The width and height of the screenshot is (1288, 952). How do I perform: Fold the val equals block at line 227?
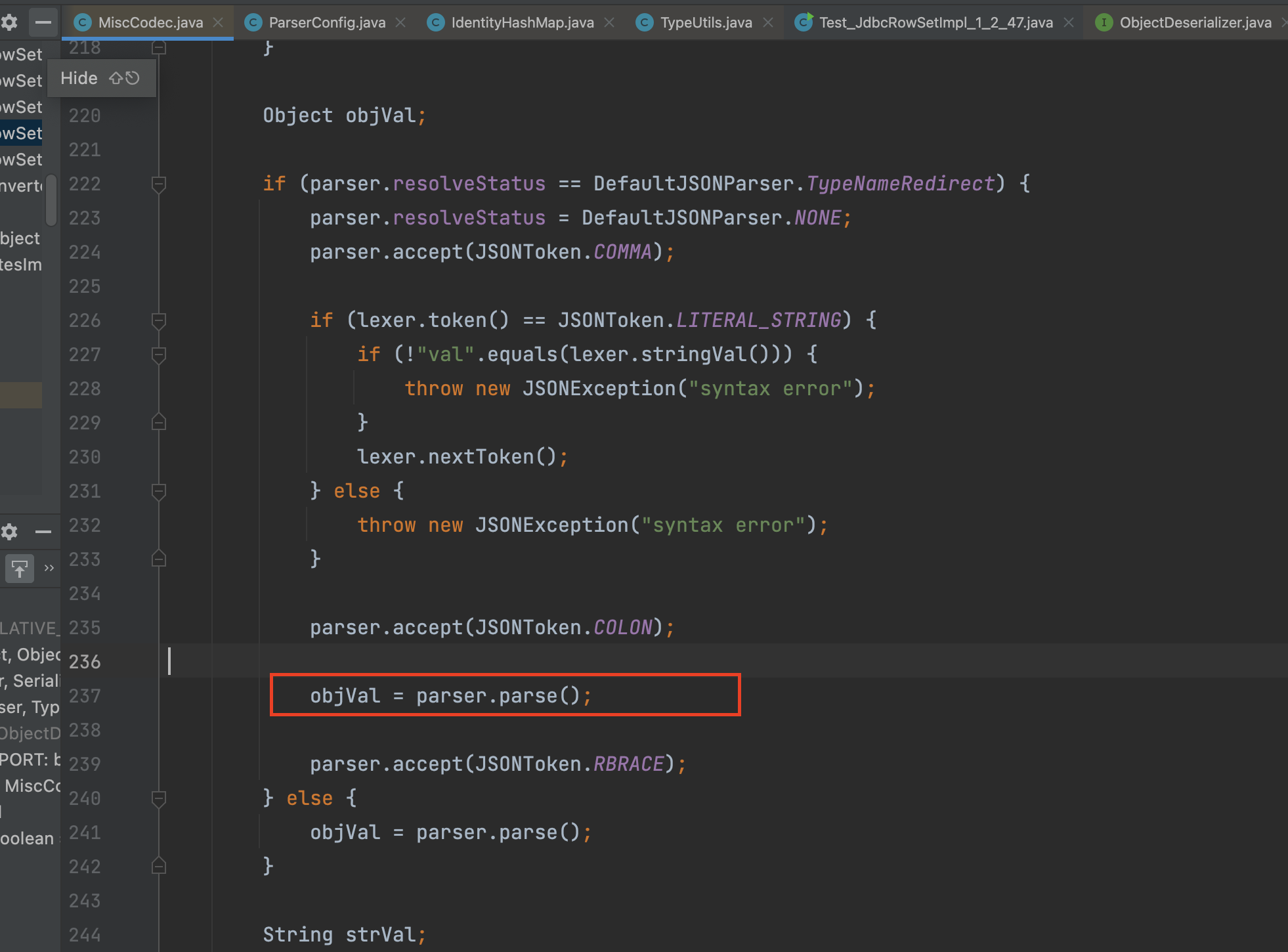(x=159, y=355)
